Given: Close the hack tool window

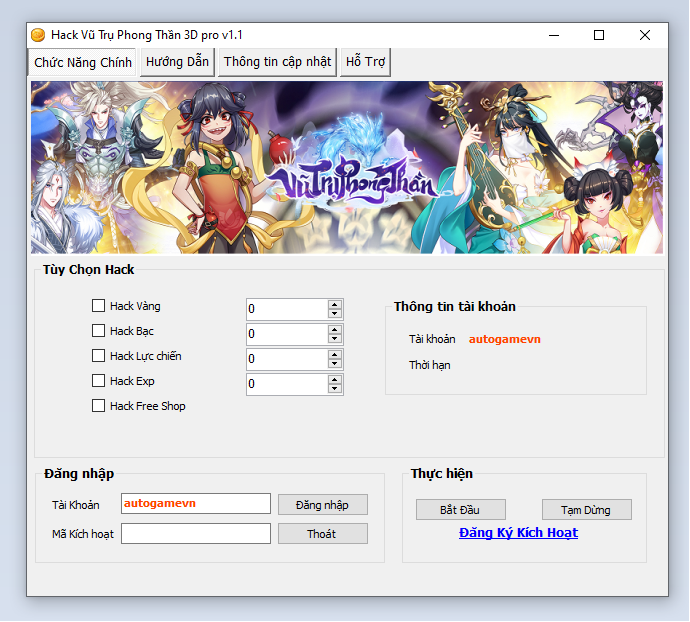Looking at the screenshot, I should (x=645, y=35).
